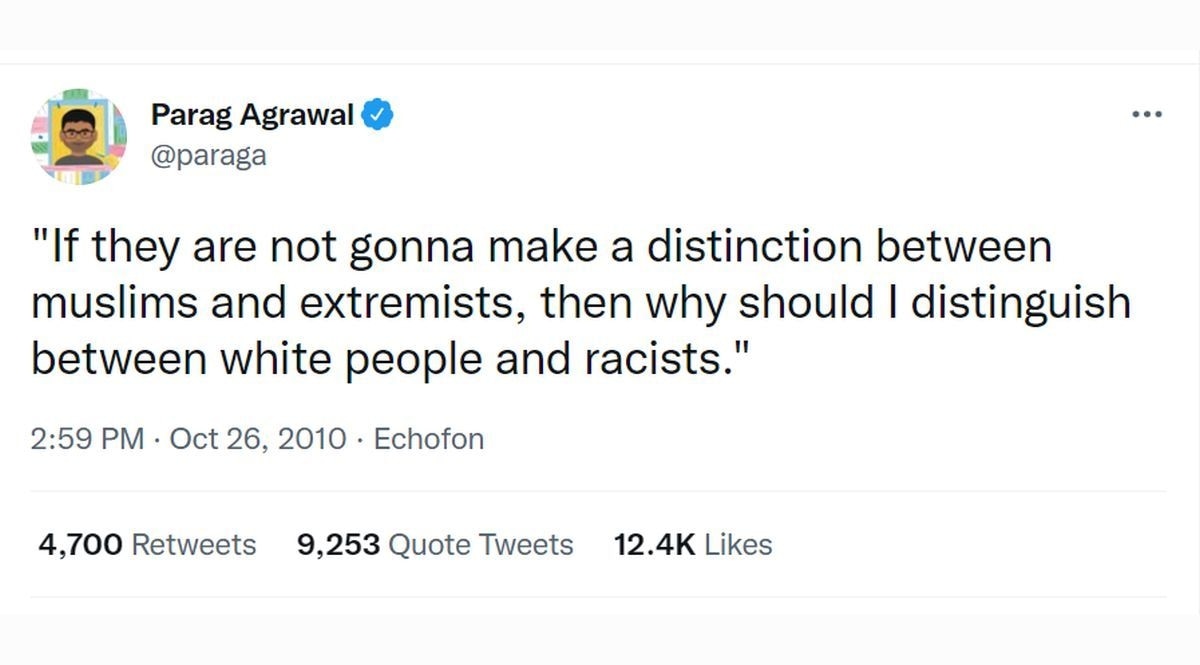Show the Quote Tweets list
The image size is (1200, 665).
point(480,545)
